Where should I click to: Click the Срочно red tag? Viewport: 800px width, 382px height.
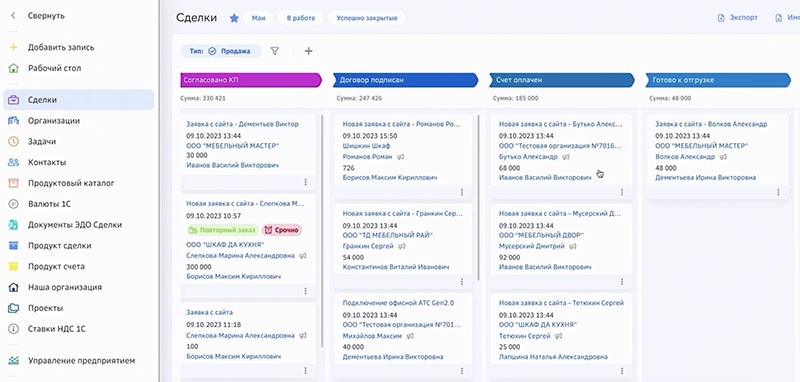pos(282,230)
